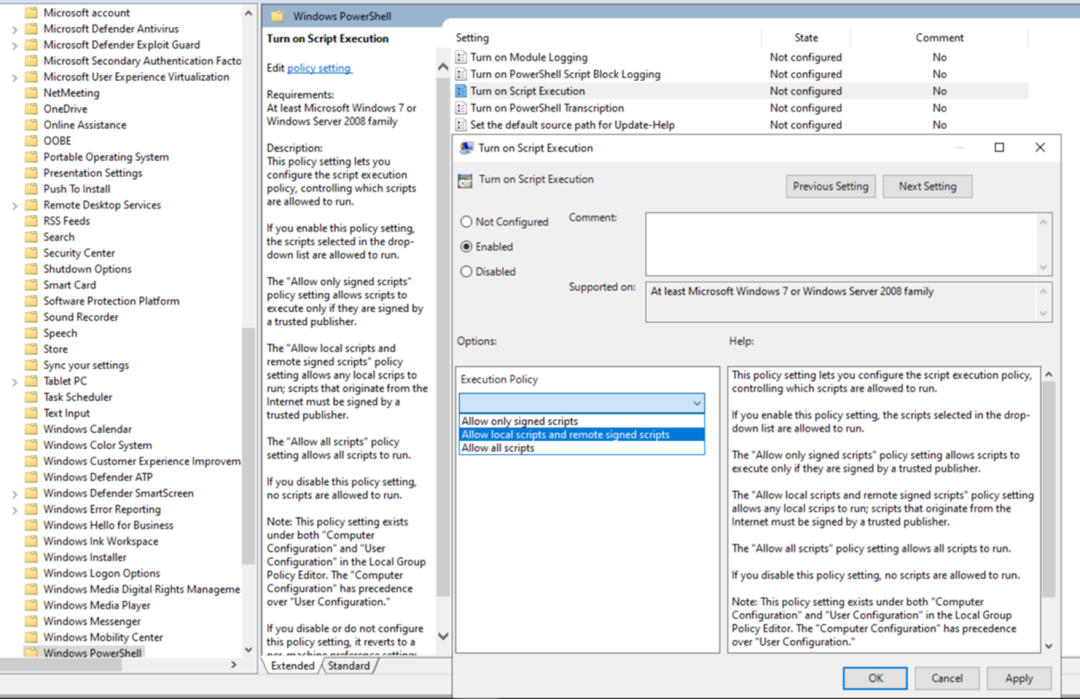Click the Windows Media Player folder icon
Image resolution: width=1080 pixels, height=699 pixels.
[x=31, y=605]
